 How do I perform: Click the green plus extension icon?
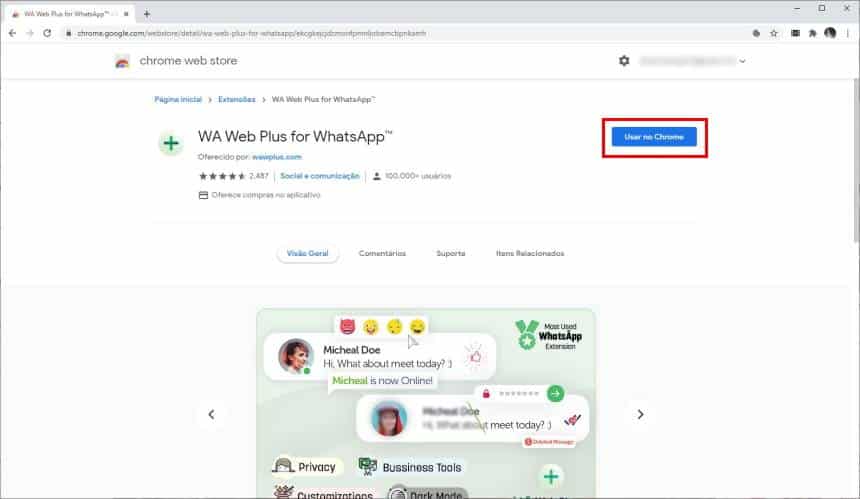coord(171,144)
